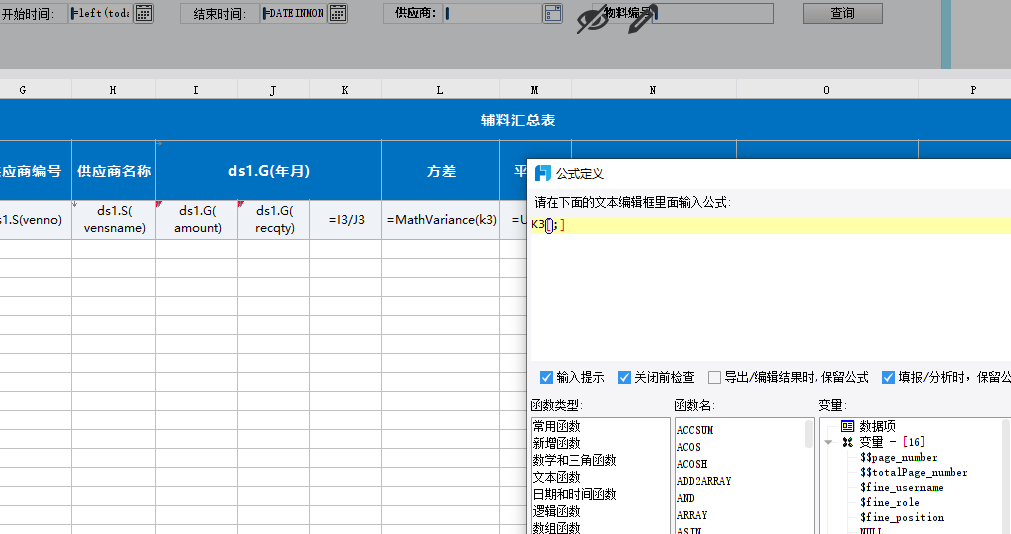Click the hidden-eye icon in parameter pane

pos(592,20)
